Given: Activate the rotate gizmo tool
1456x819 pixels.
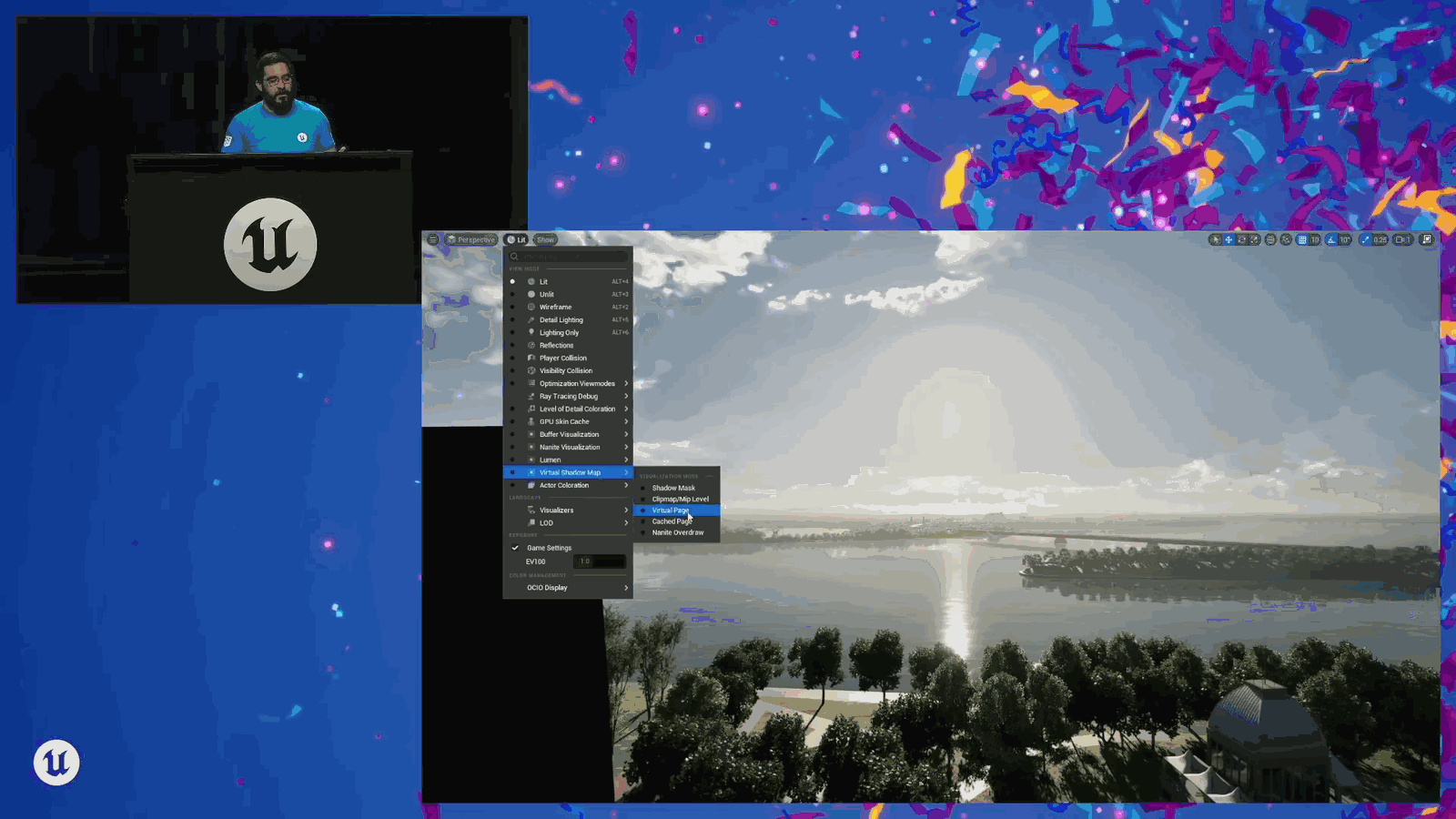Looking at the screenshot, I should pos(1241,239).
